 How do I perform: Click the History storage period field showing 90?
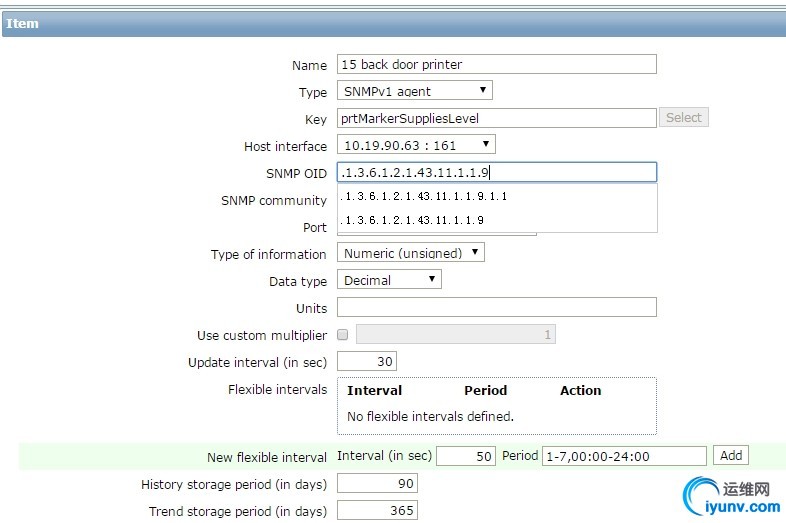(377, 483)
